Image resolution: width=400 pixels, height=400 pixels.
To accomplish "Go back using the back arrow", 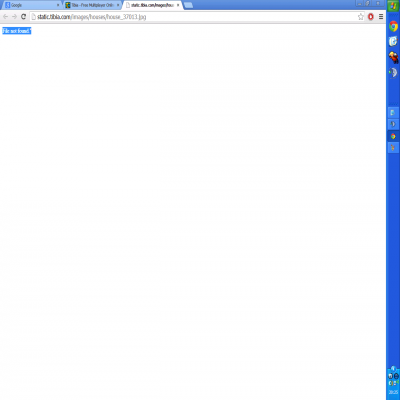I will tap(6, 17).
